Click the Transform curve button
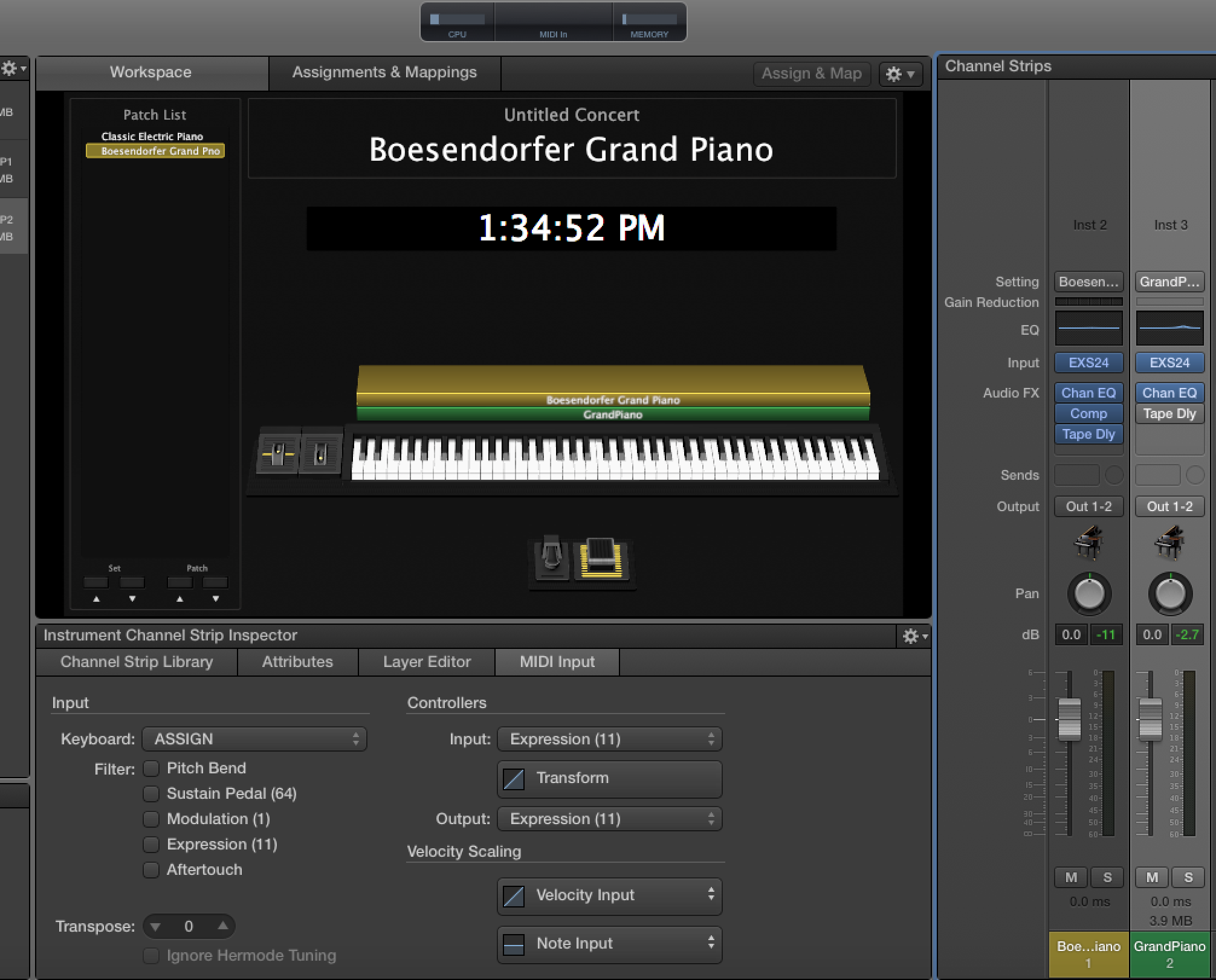This screenshot has height=980, width=1216. (x=609, y=778)
